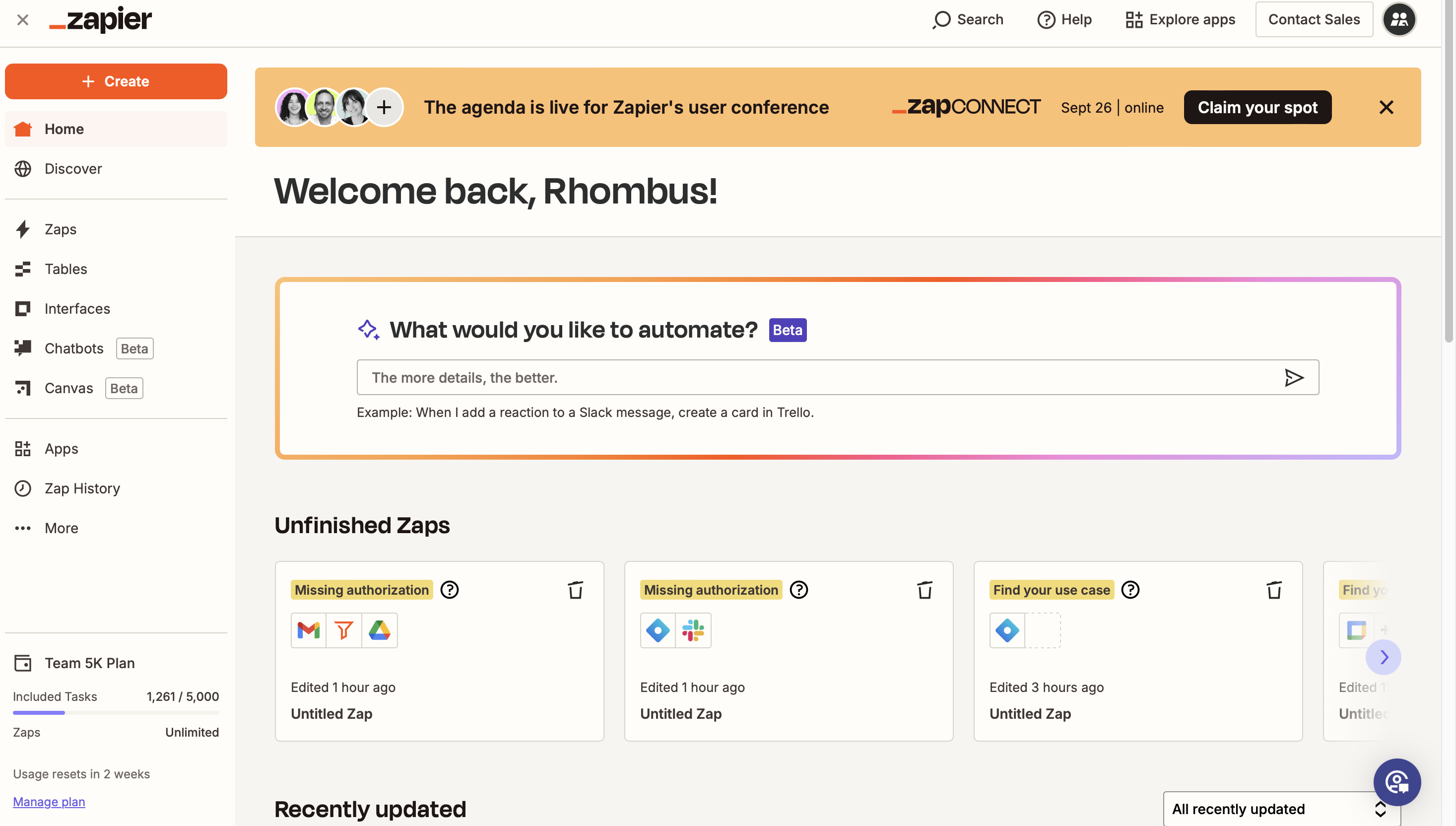Image resolution: width=1456 pixels, height=826 pixels.
Task: Open Apps in the sidebar
Action: (116, 449)
